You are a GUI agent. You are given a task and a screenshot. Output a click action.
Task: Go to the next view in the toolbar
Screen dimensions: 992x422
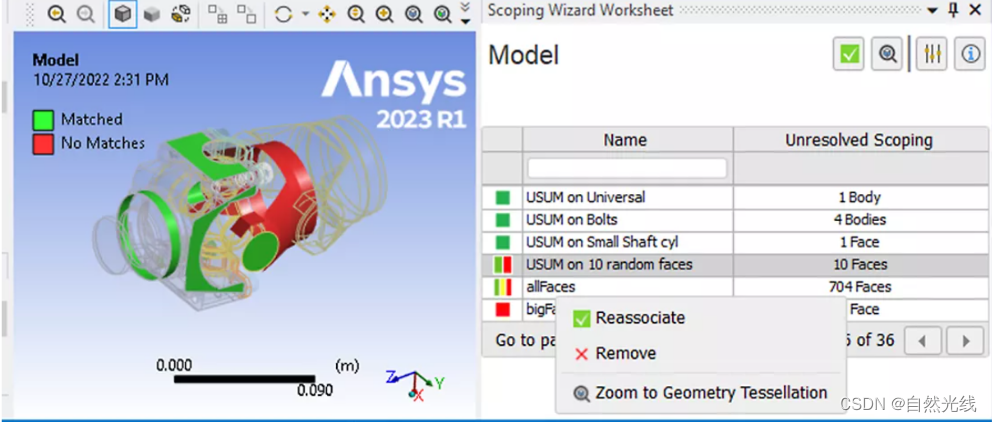[86, 14]
